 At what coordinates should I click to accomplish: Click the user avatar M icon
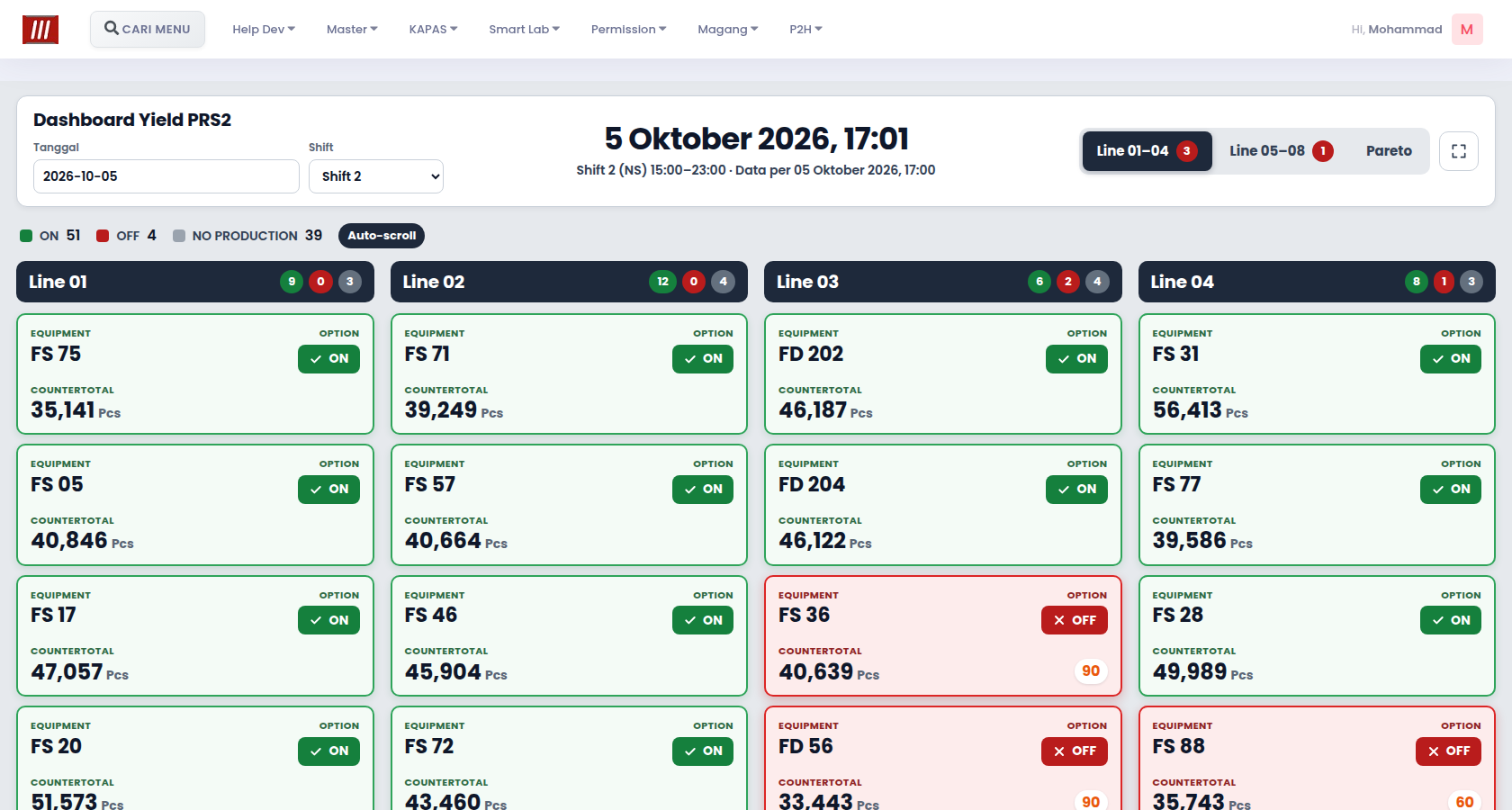tap(1467, 30)
